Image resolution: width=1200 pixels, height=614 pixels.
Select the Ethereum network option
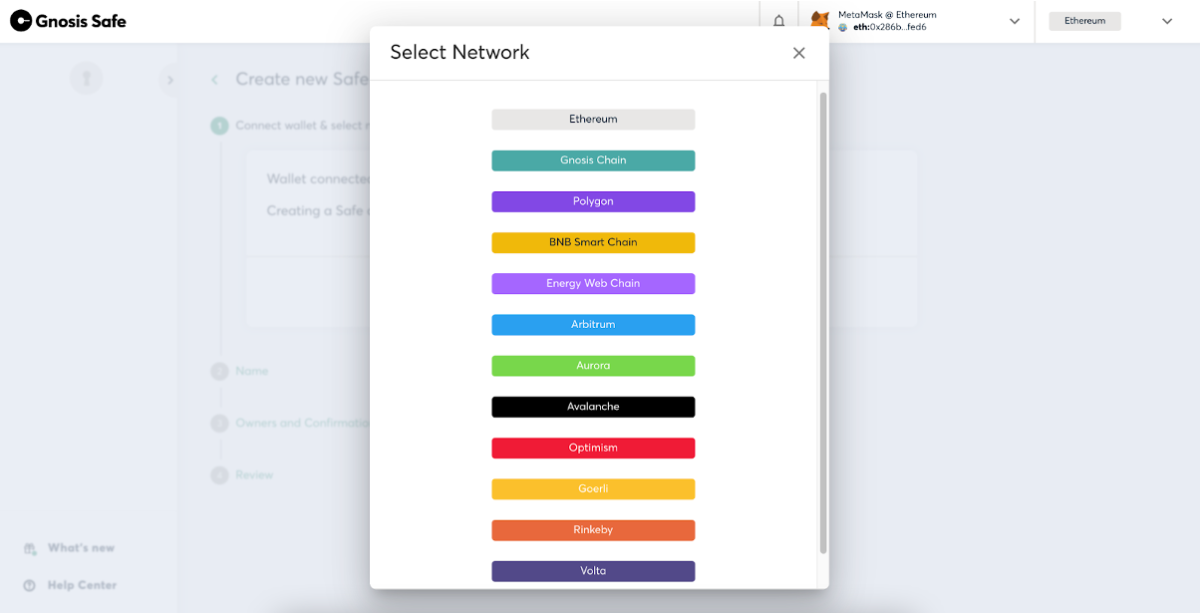tap(593, 119)
